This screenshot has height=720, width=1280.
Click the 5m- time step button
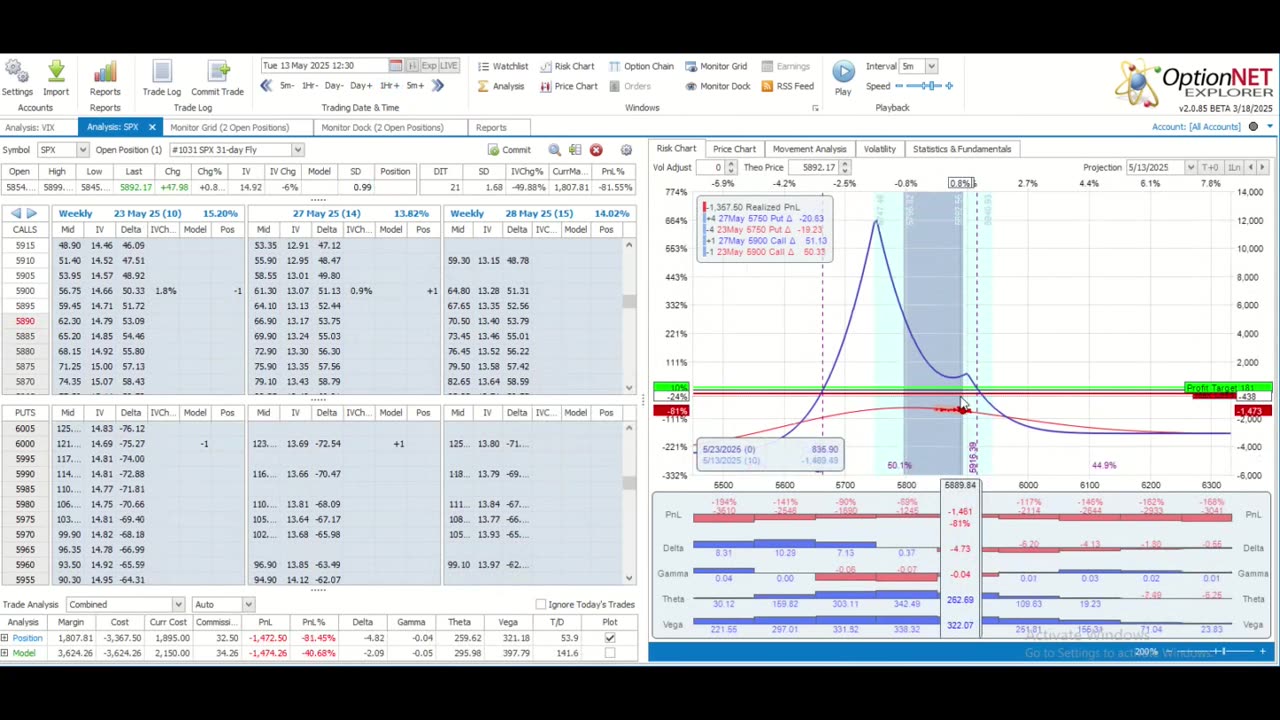287,86
